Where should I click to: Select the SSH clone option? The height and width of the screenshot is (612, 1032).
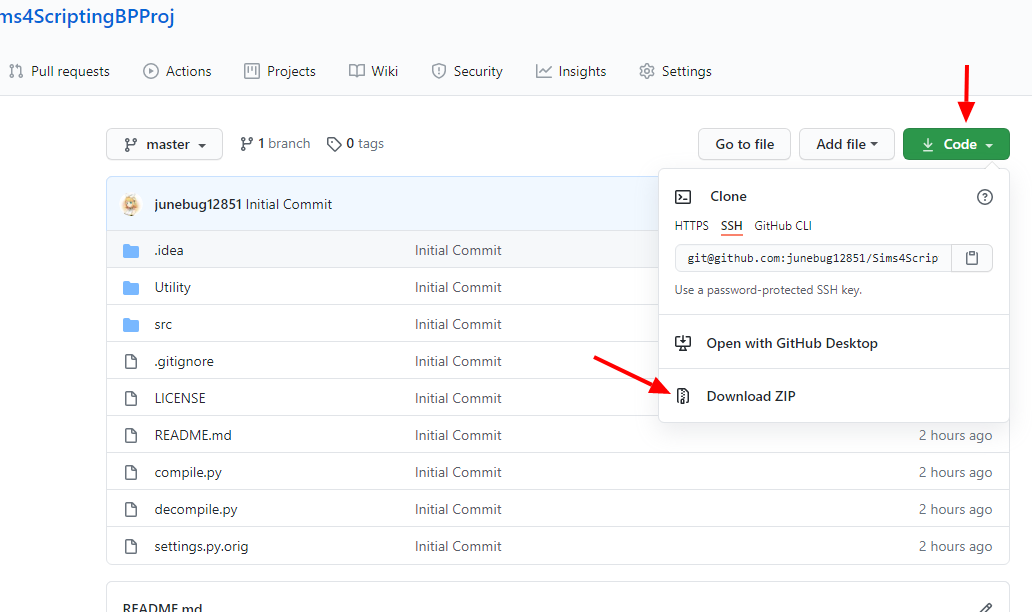731,226
